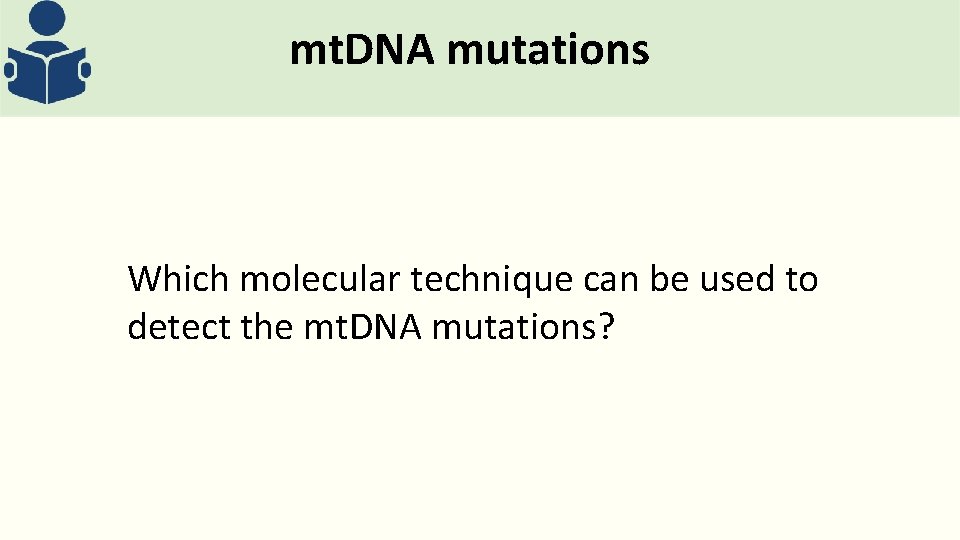Viewport: 960px width, 540px height.
Task: Click the left hand of the reader icon
Action: point(11,71)
